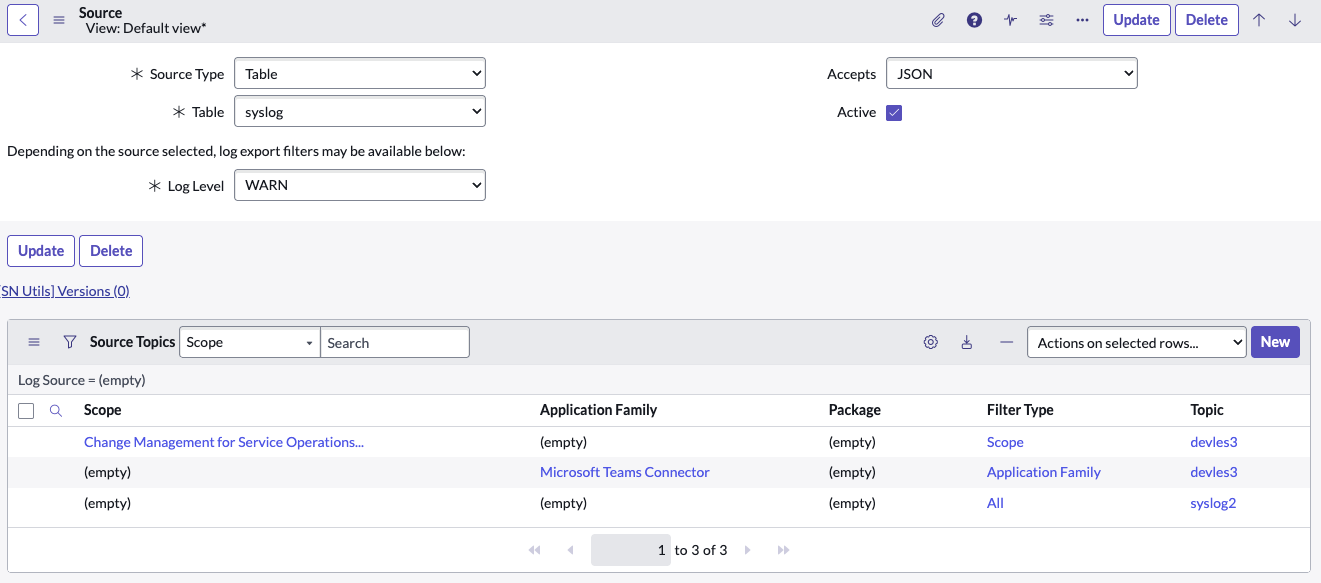
Task: Go to the next page of results
Action: click(747, 550)
